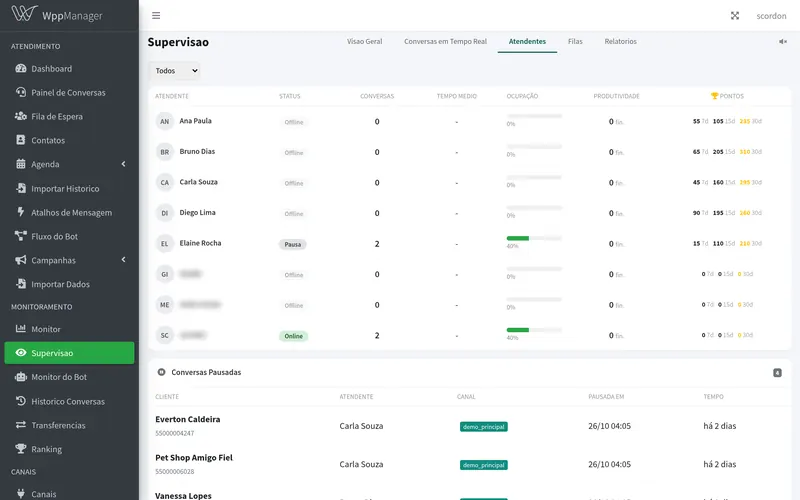
Task: Sort by the Produtividade column header
Action: coord(616,96)
